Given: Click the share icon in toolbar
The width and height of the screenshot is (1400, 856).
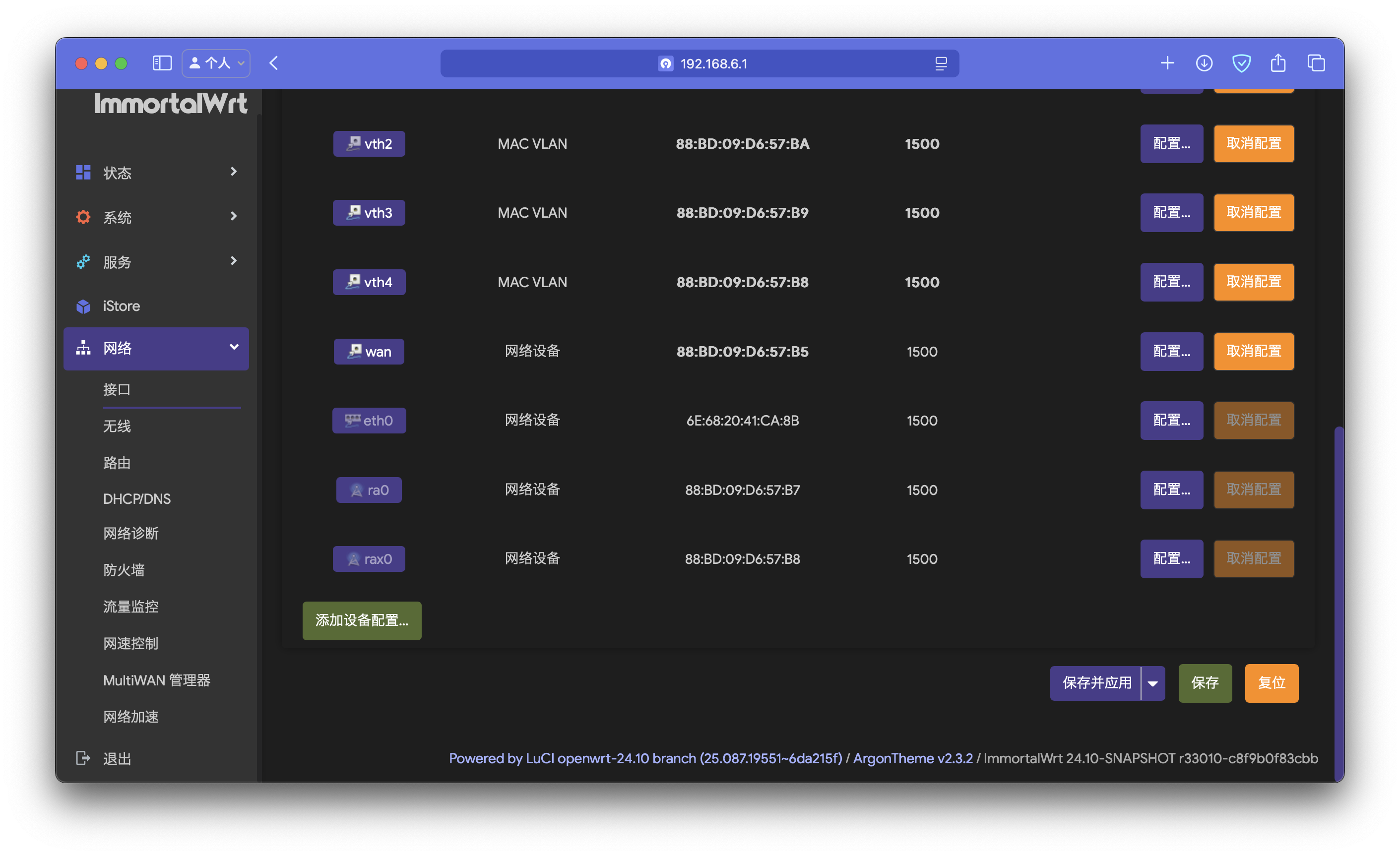Looking at the screenshot, I should click(x=1278, y=63).
